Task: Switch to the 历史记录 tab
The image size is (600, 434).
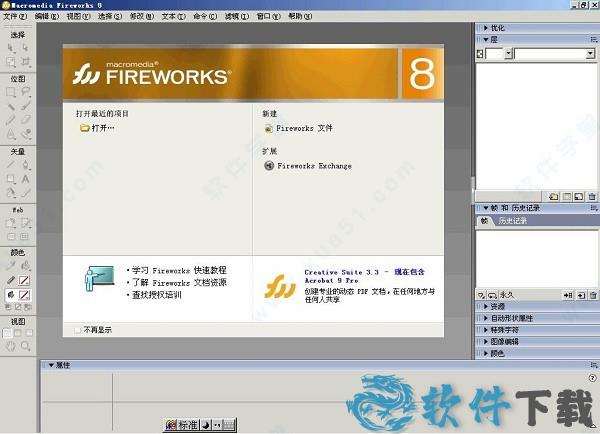Action: [x=512, y=220]
